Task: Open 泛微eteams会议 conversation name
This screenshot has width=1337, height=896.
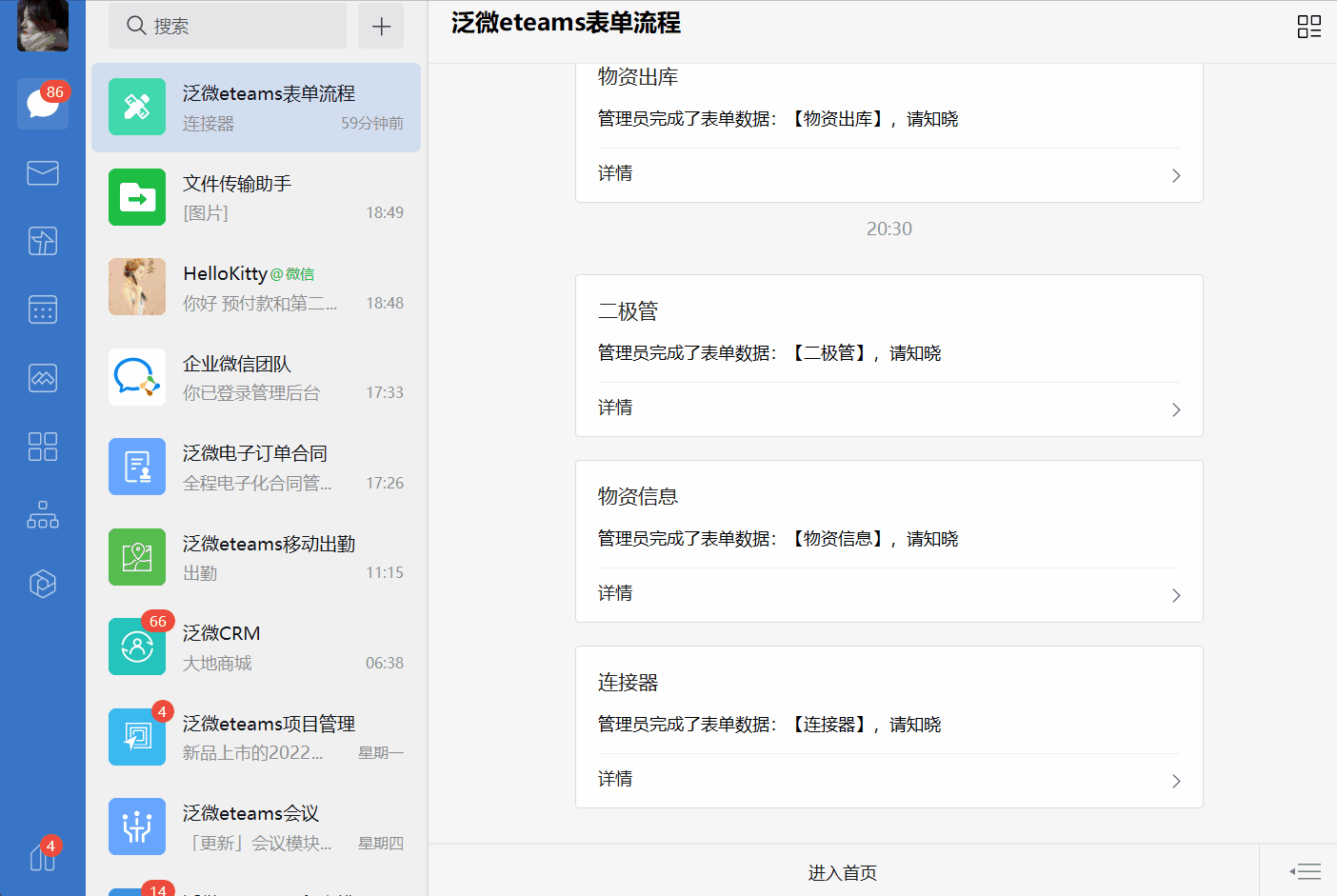Action: click(250, 813)
